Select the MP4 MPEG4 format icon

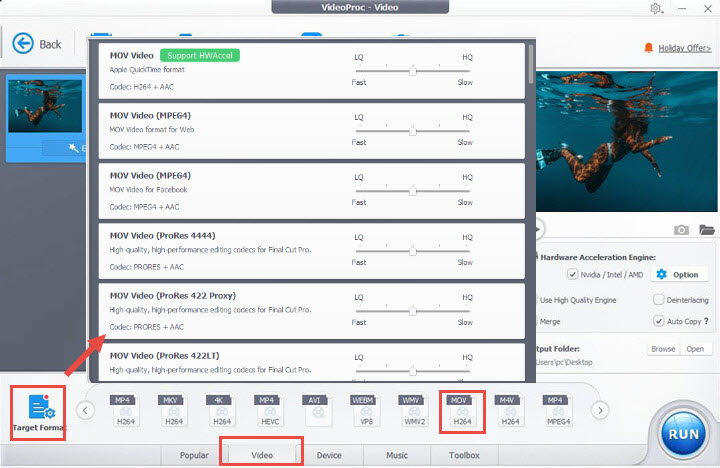pos(558,410)
